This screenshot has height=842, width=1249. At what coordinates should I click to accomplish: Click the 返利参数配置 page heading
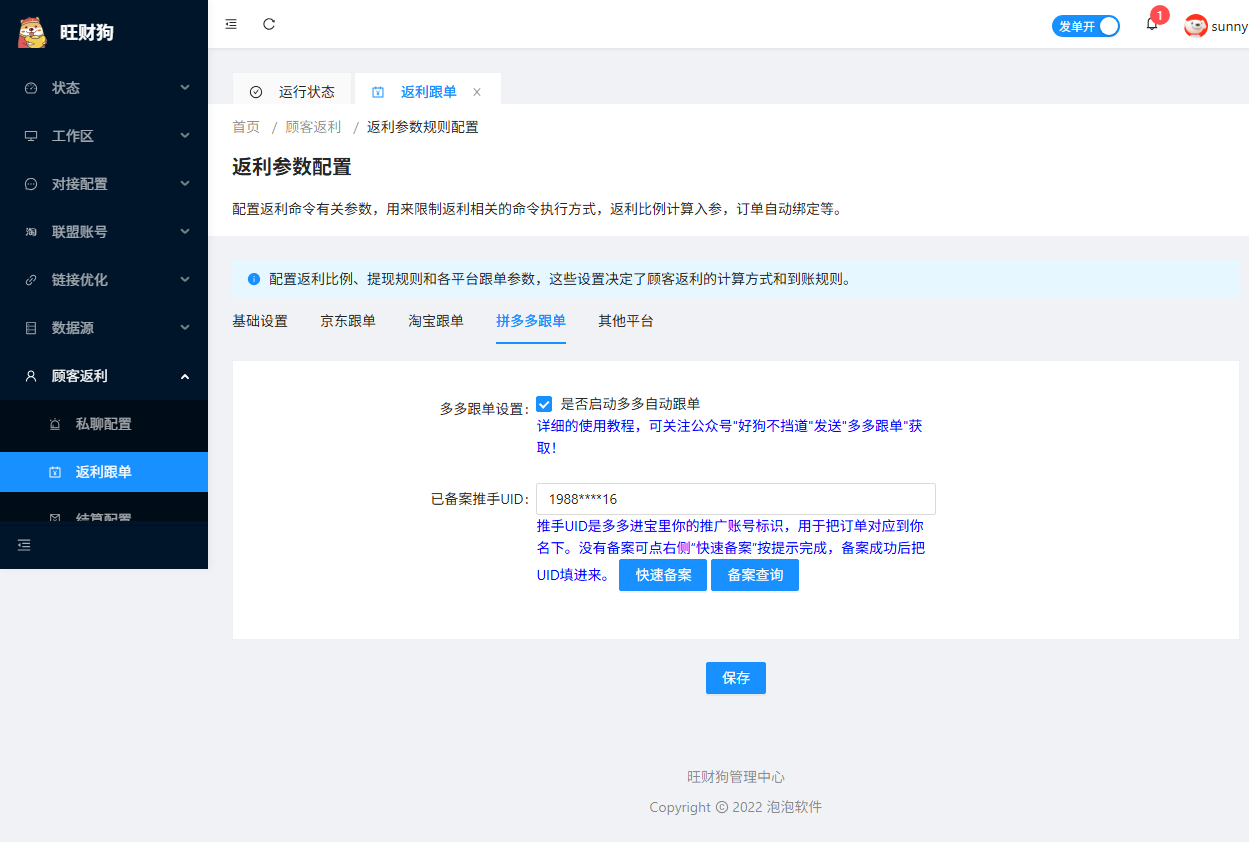[292, 167]
